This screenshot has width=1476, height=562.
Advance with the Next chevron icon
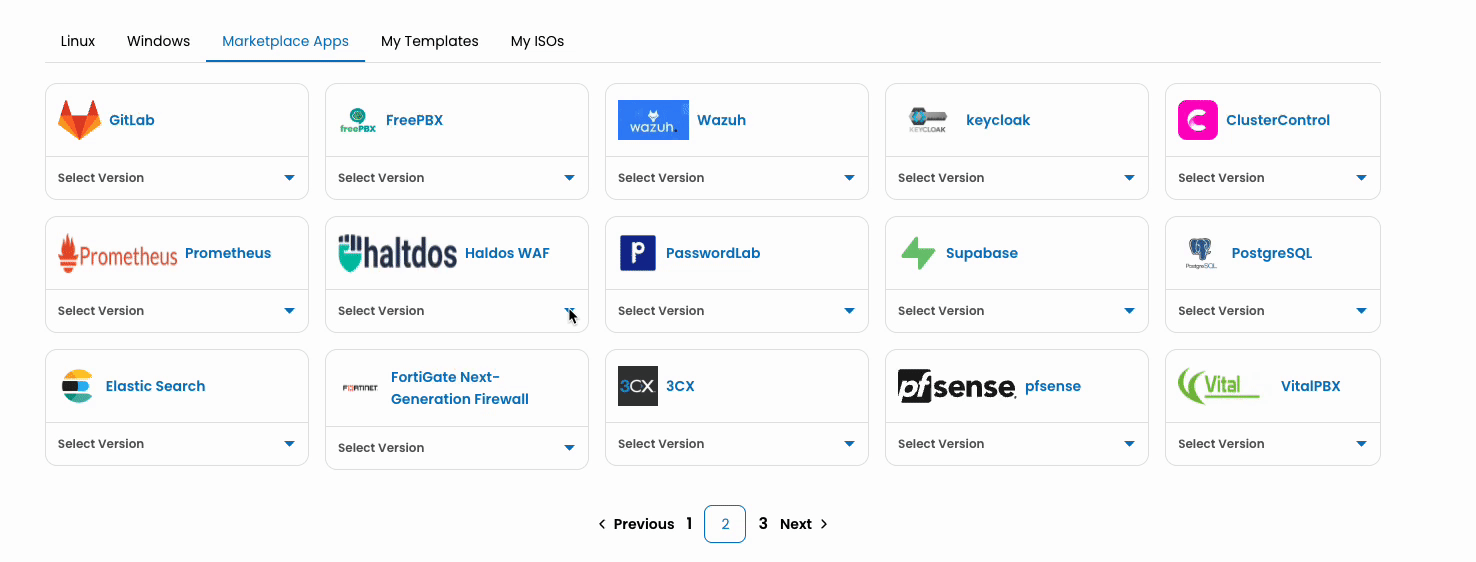pyautogui.click(x=824, y=524)
